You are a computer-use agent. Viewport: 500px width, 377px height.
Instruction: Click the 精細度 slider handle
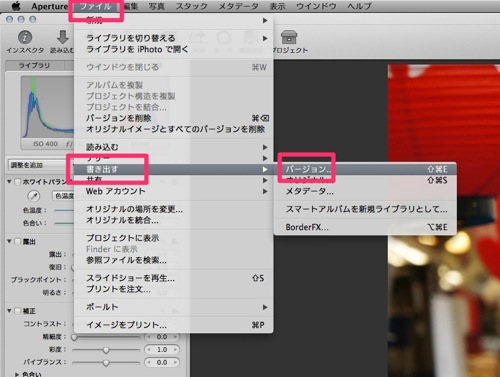[x=74, y=337]
